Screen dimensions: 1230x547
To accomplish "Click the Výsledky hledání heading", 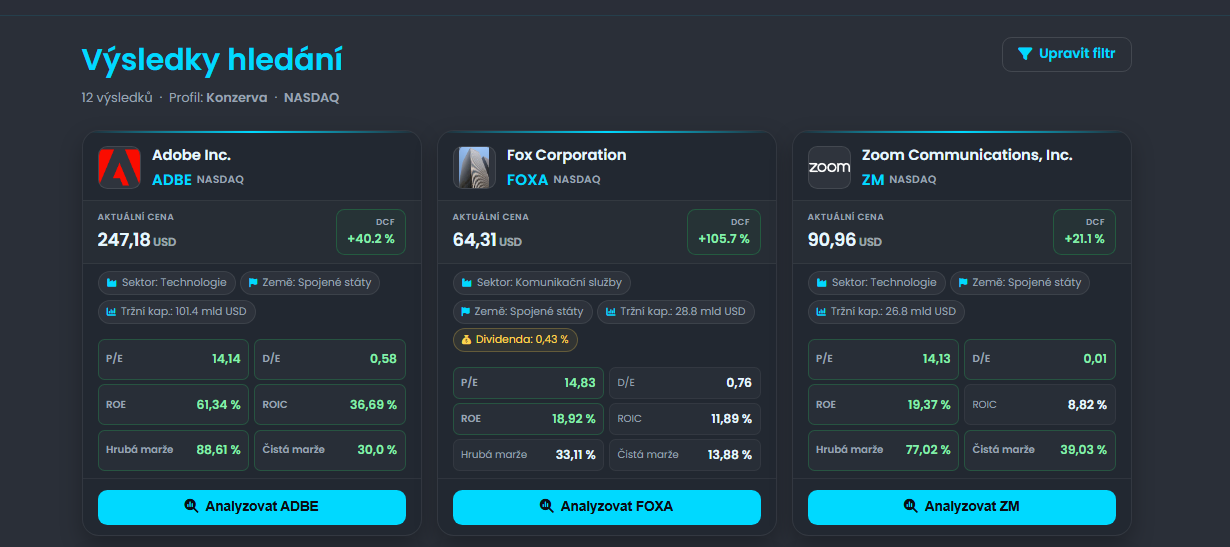I will tap(212, 60).
